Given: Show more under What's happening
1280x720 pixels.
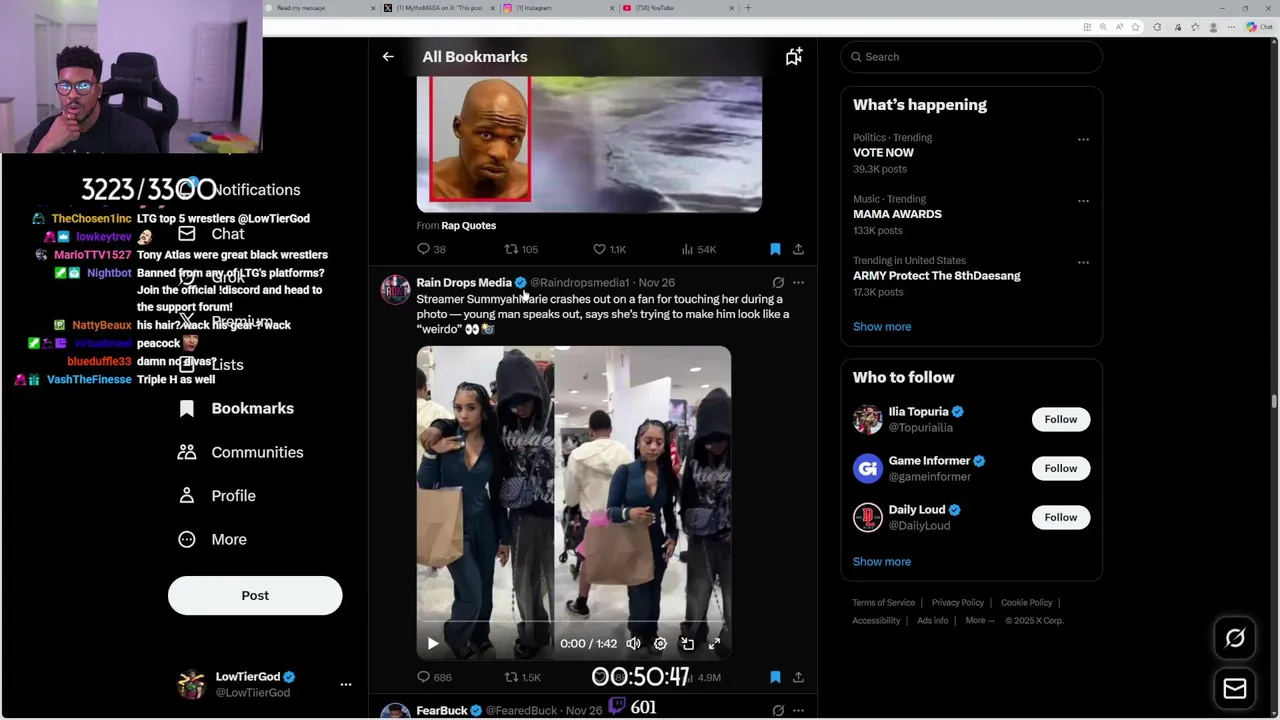Looking at the screenshot, I should 882,327.
